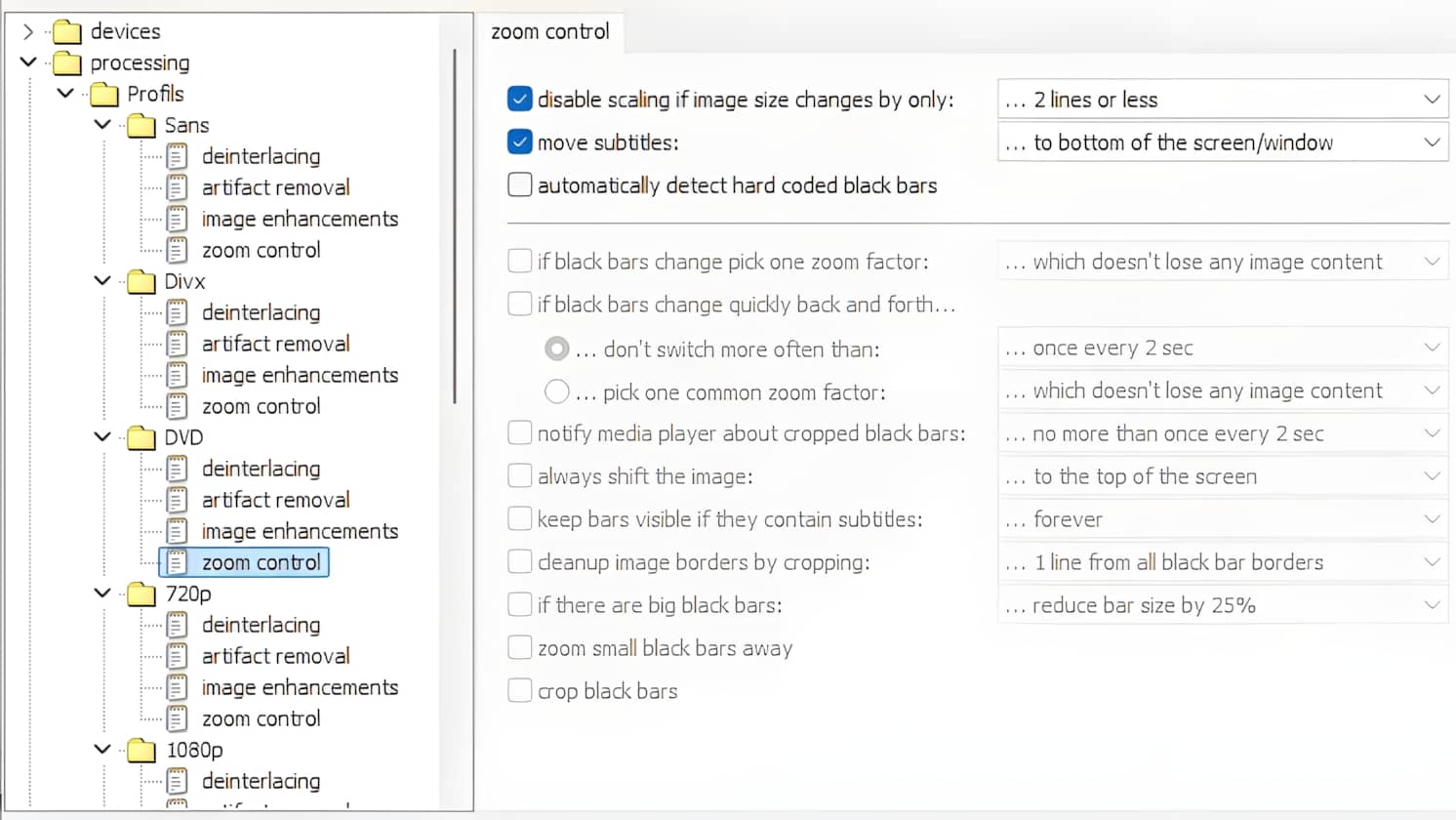Click document icon beside Sans deinterlacing

(x=177, y=157)
